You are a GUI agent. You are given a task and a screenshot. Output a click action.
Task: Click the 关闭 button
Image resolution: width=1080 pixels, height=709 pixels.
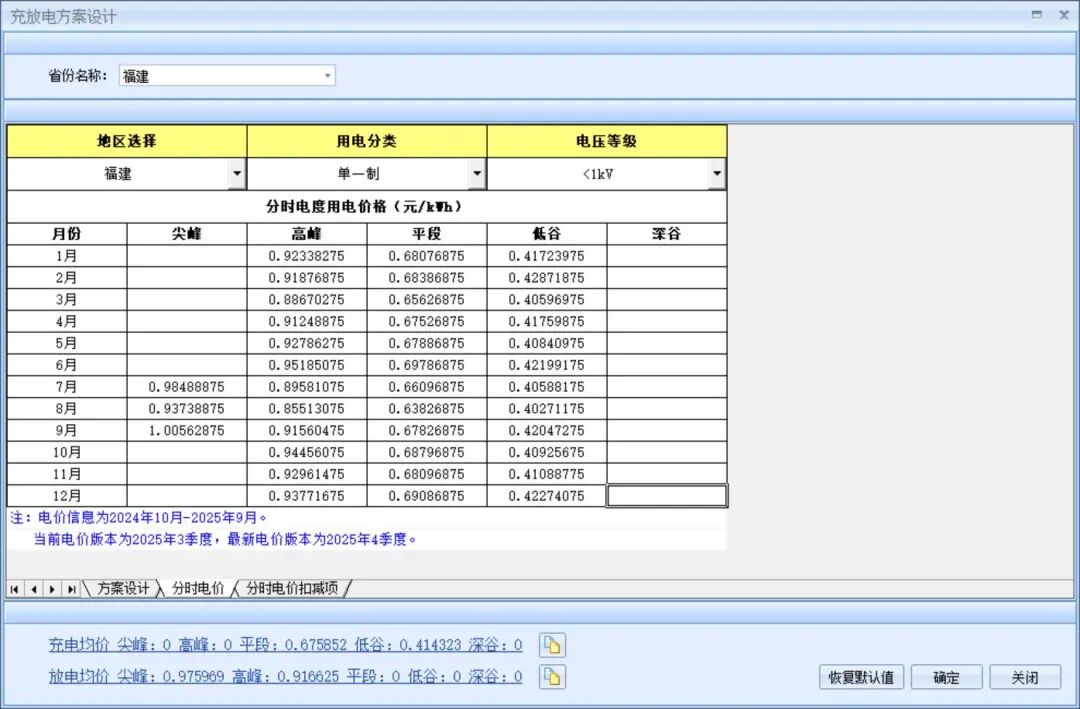click(x=1024, y=677)
